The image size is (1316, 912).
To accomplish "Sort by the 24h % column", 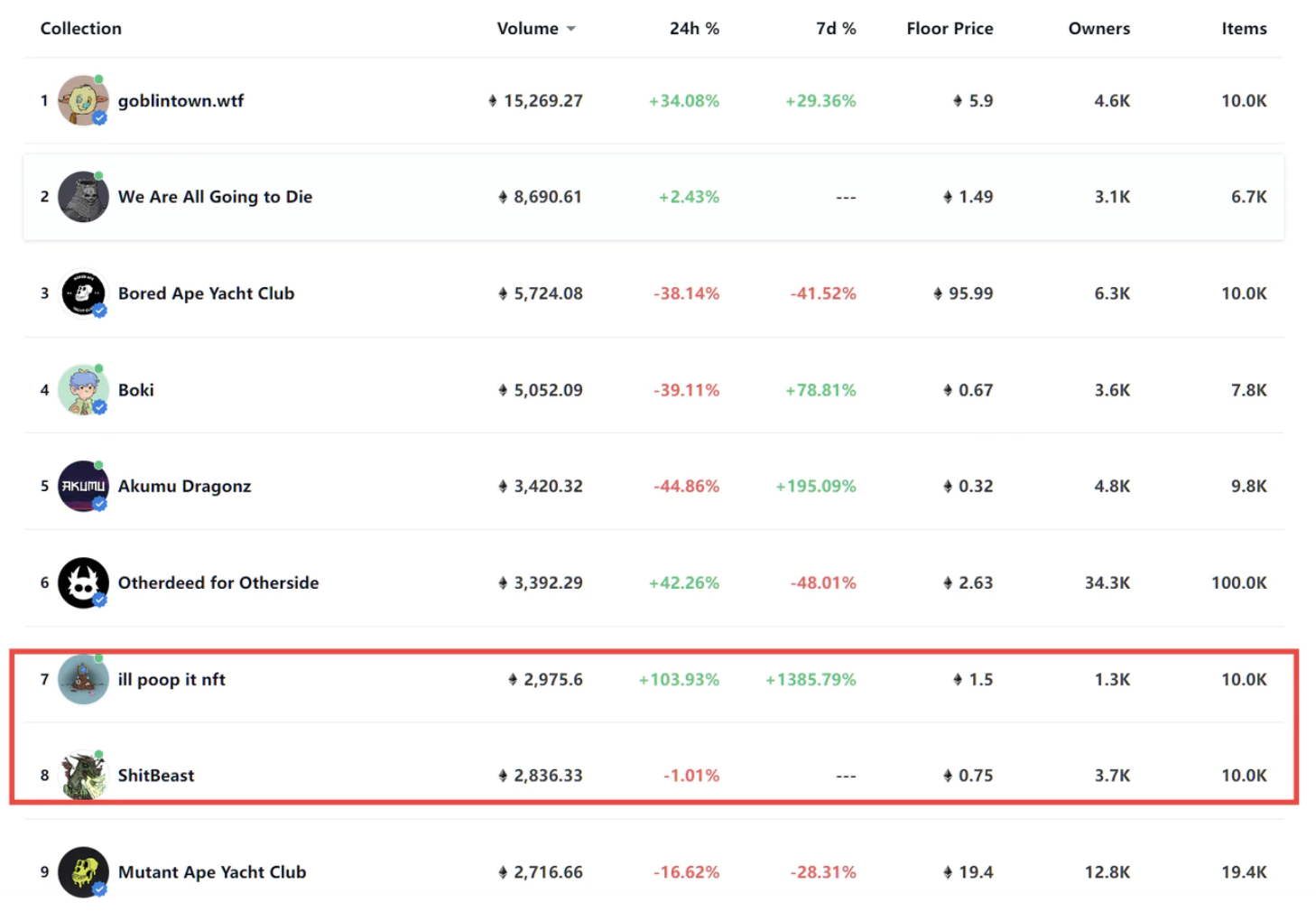I will point(694,29).
